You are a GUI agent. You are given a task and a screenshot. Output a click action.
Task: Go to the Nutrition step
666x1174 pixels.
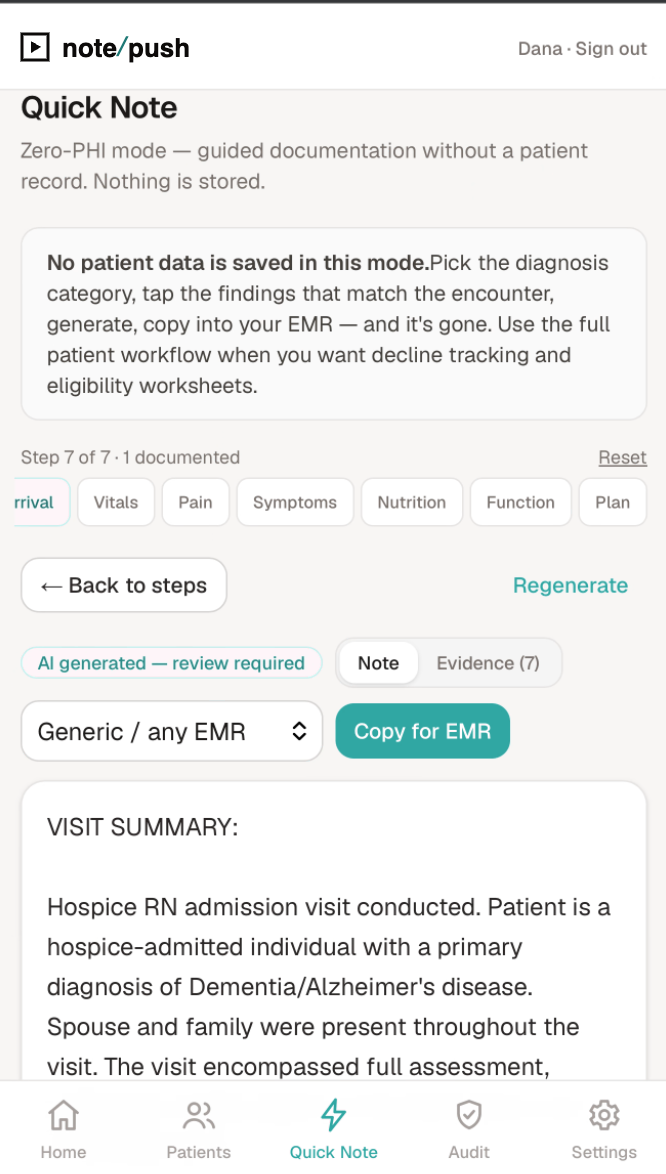412,502
